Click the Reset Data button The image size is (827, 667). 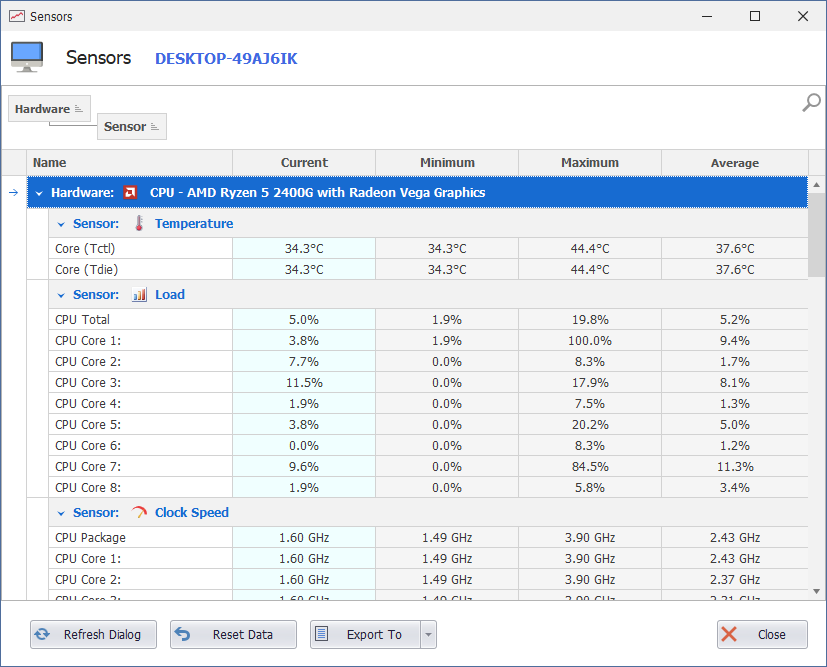(x=233, y=634)
